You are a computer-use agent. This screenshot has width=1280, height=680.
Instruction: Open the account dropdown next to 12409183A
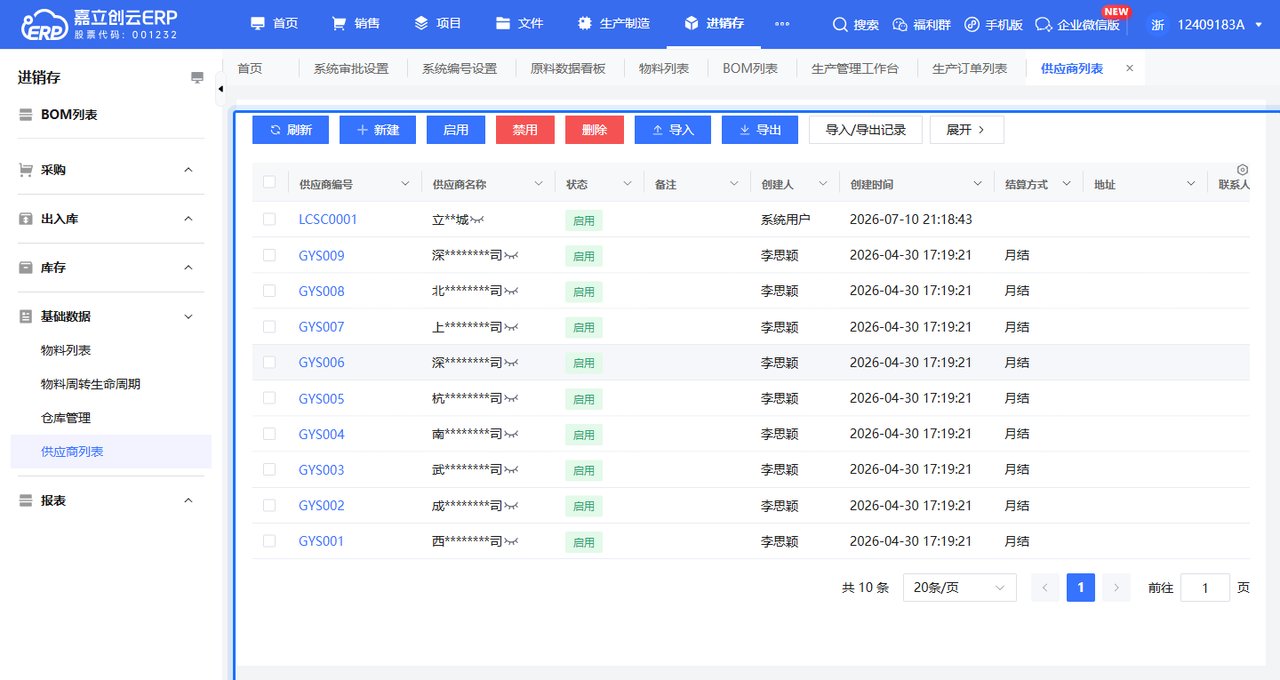(1258, 24)
